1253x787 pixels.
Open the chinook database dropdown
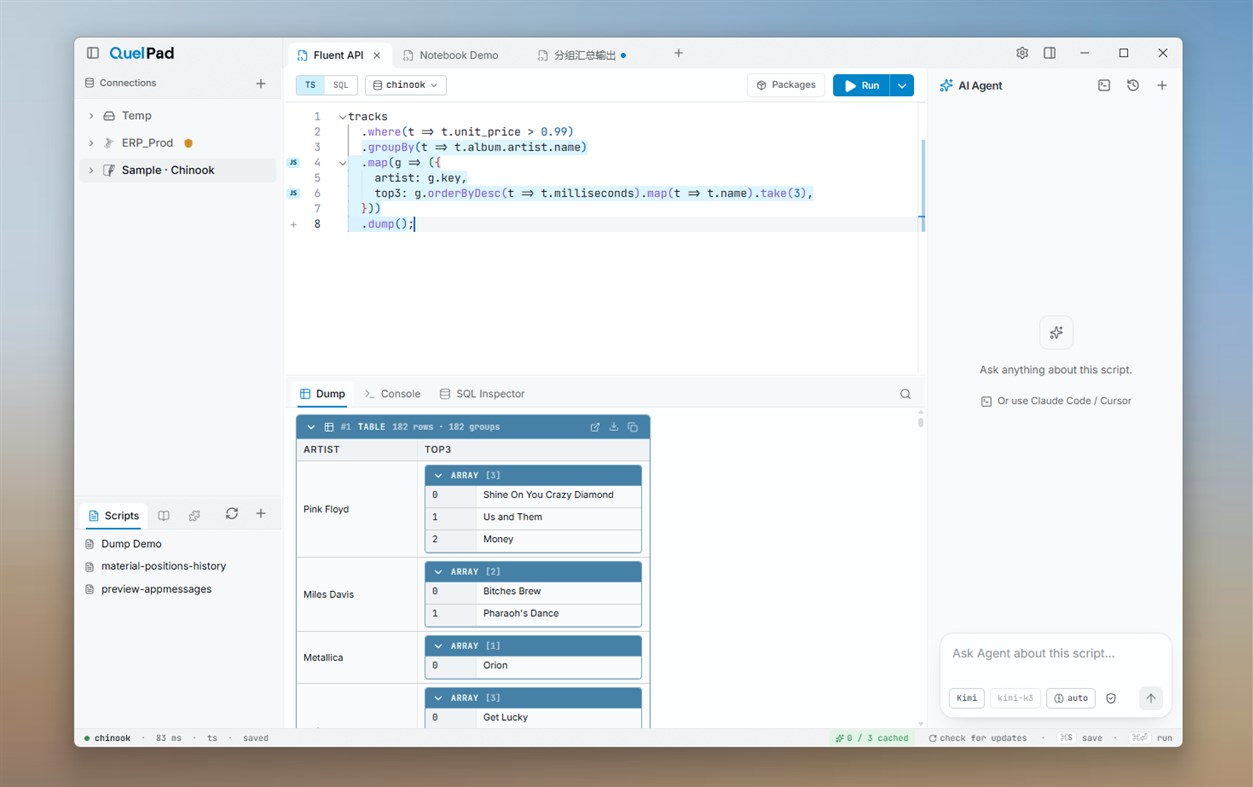coord(405,86)
